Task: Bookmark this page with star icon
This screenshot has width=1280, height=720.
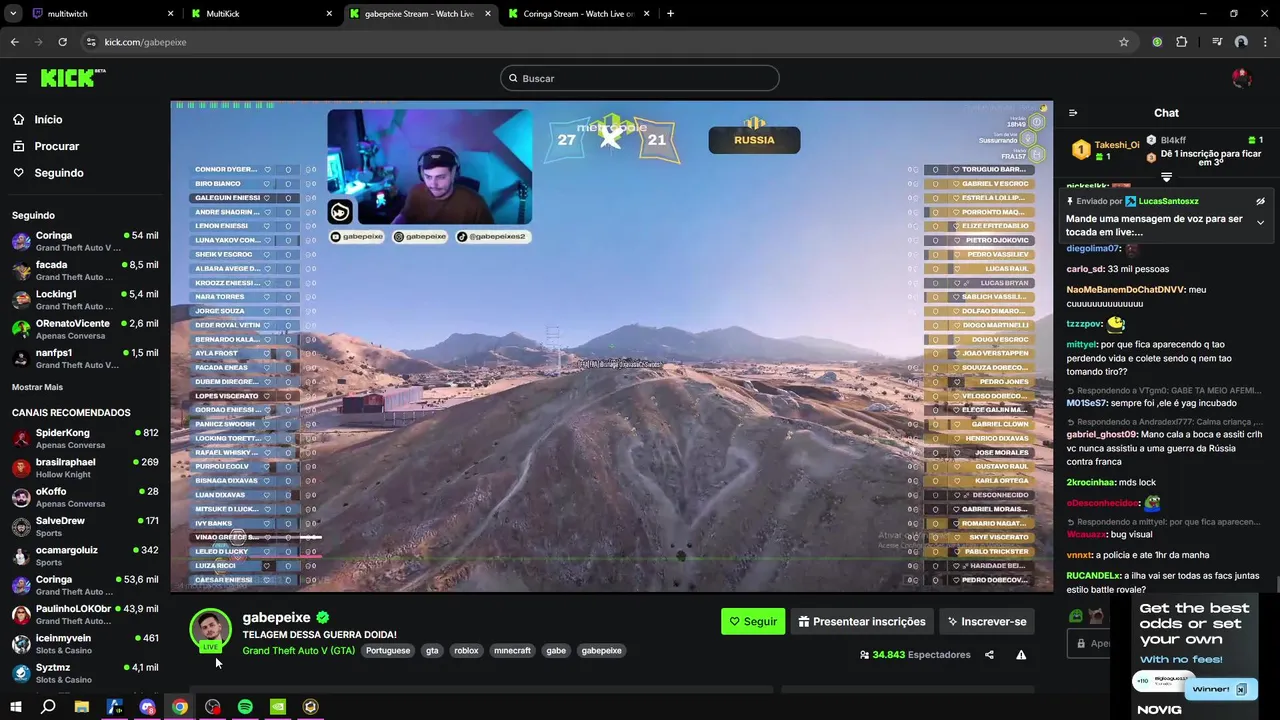Action: pyautogui.click(x=1124, y=42)
